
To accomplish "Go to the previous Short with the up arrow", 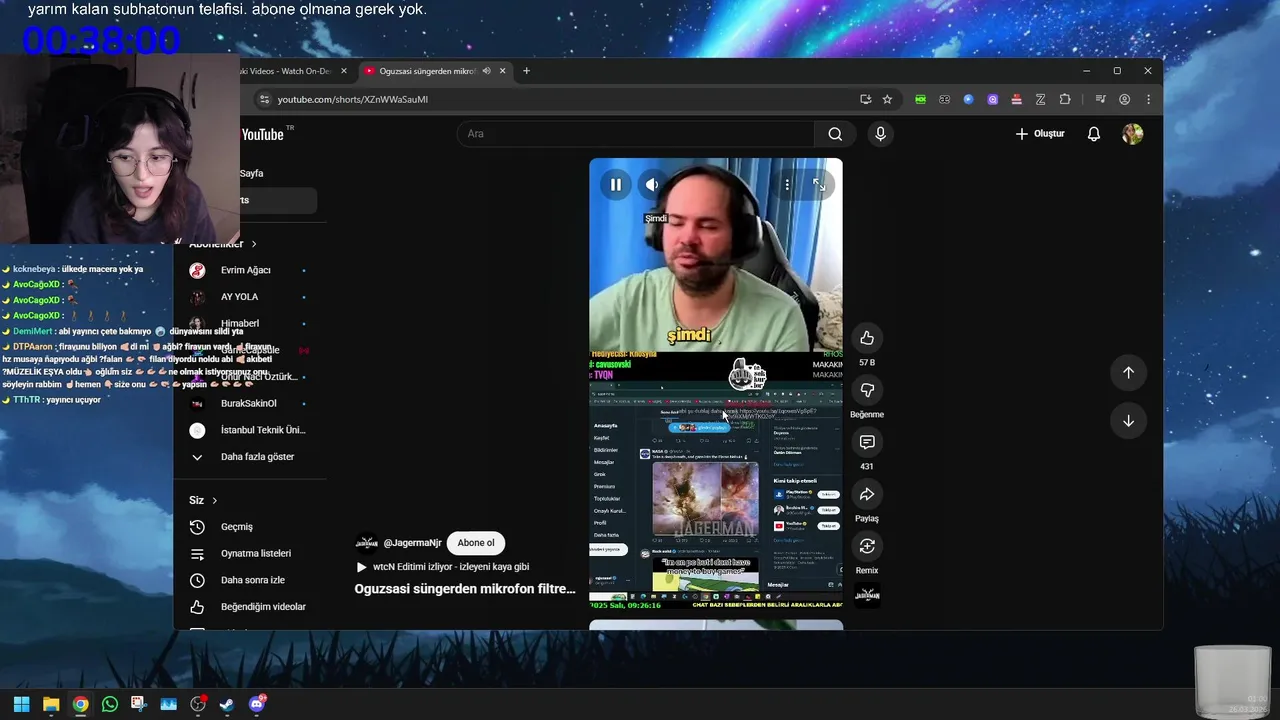I will (x=1128, y=372).
